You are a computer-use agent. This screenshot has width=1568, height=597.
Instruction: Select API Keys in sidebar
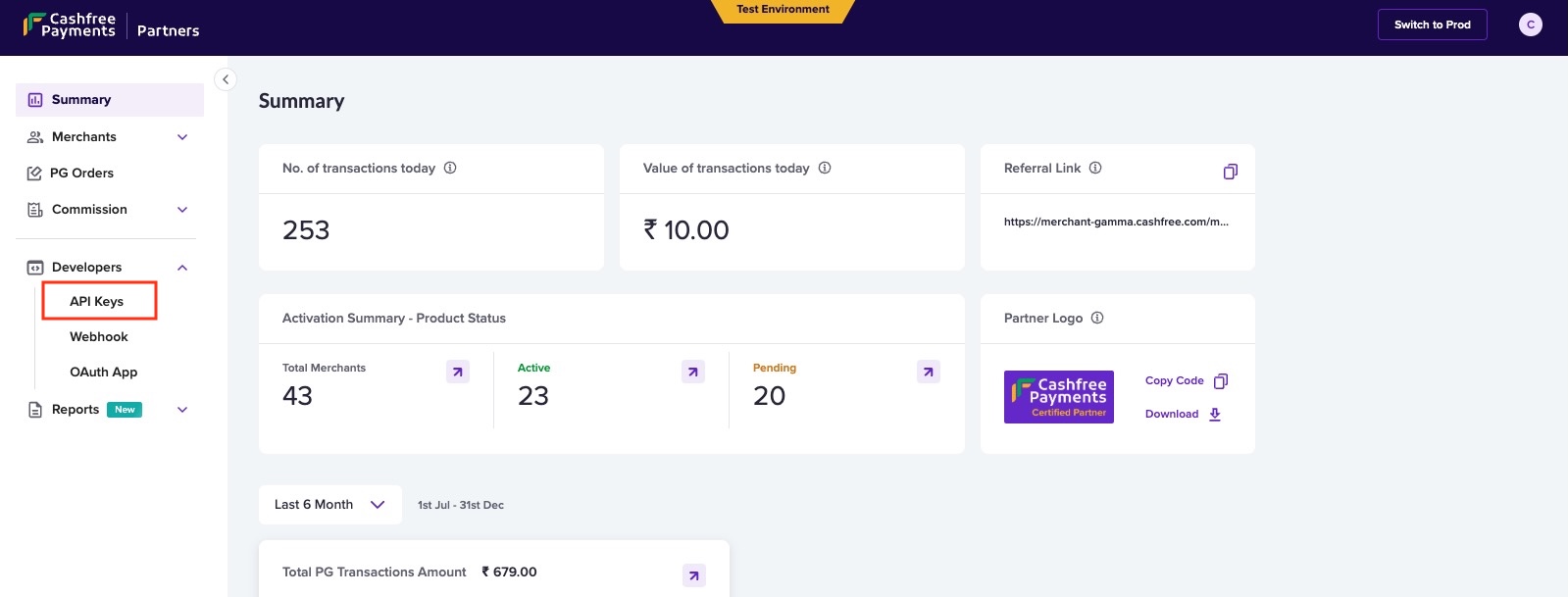99,301
